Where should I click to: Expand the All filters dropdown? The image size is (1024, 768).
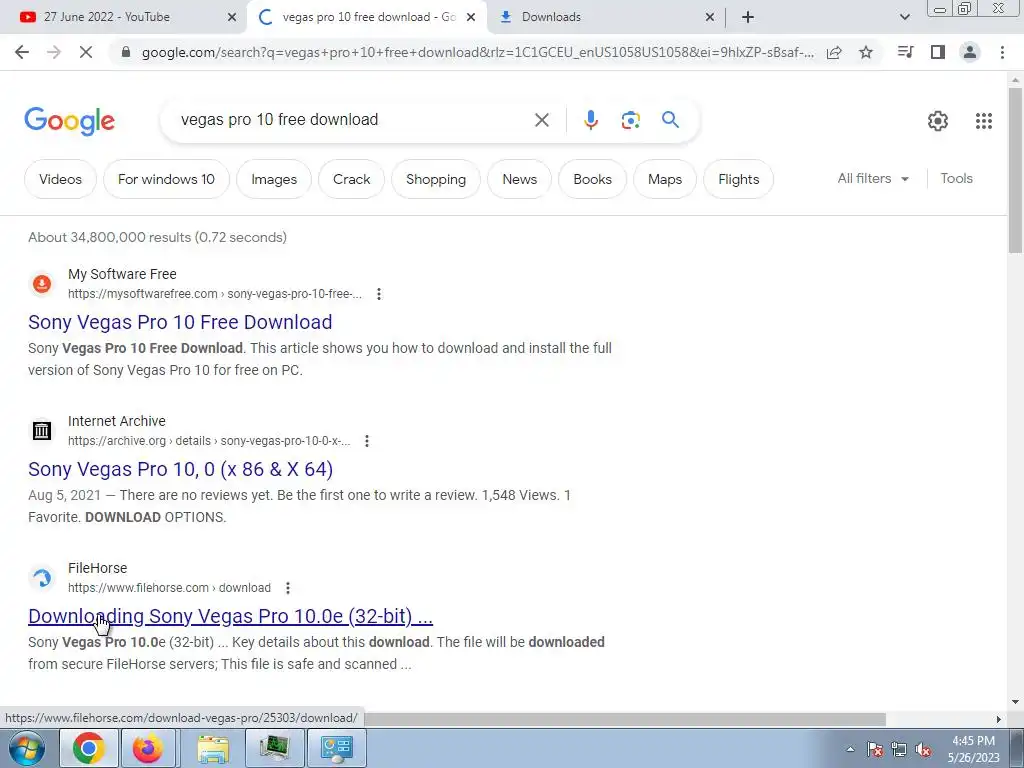(x=873, y=178)
